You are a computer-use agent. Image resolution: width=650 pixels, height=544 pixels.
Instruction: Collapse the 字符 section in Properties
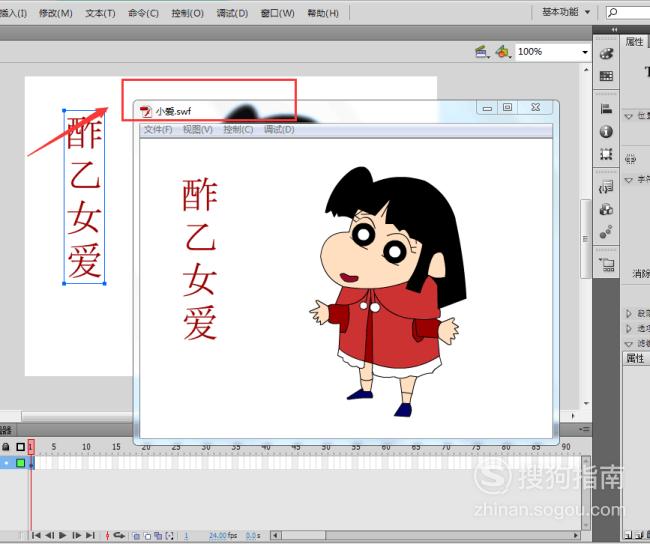pyautogui.click(x=628, y=180)
